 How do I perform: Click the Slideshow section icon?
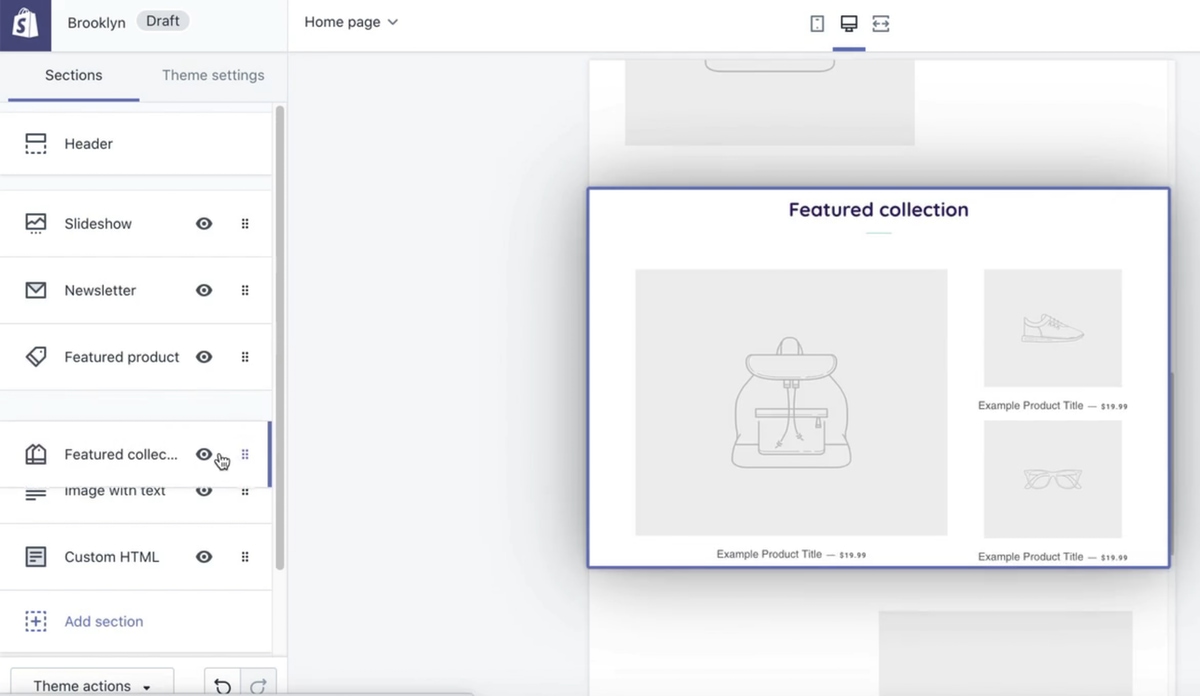coord(36,224)
